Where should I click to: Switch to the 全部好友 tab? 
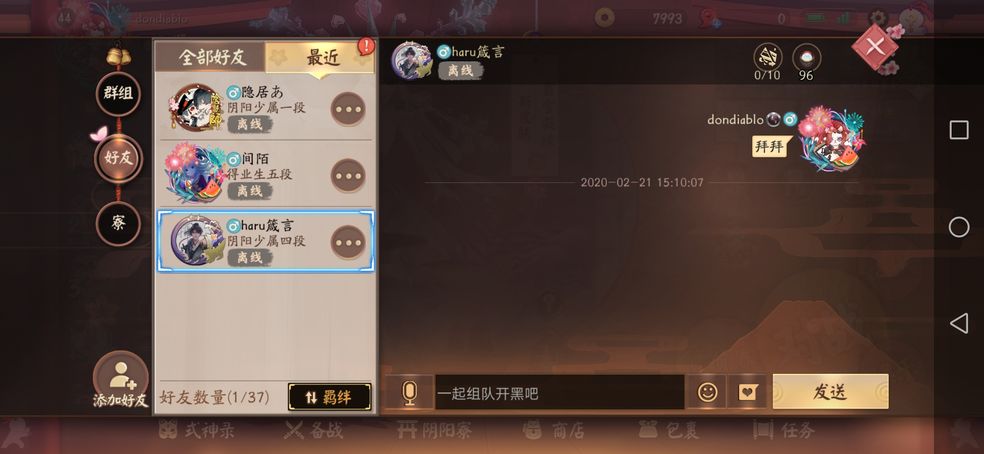211,58
